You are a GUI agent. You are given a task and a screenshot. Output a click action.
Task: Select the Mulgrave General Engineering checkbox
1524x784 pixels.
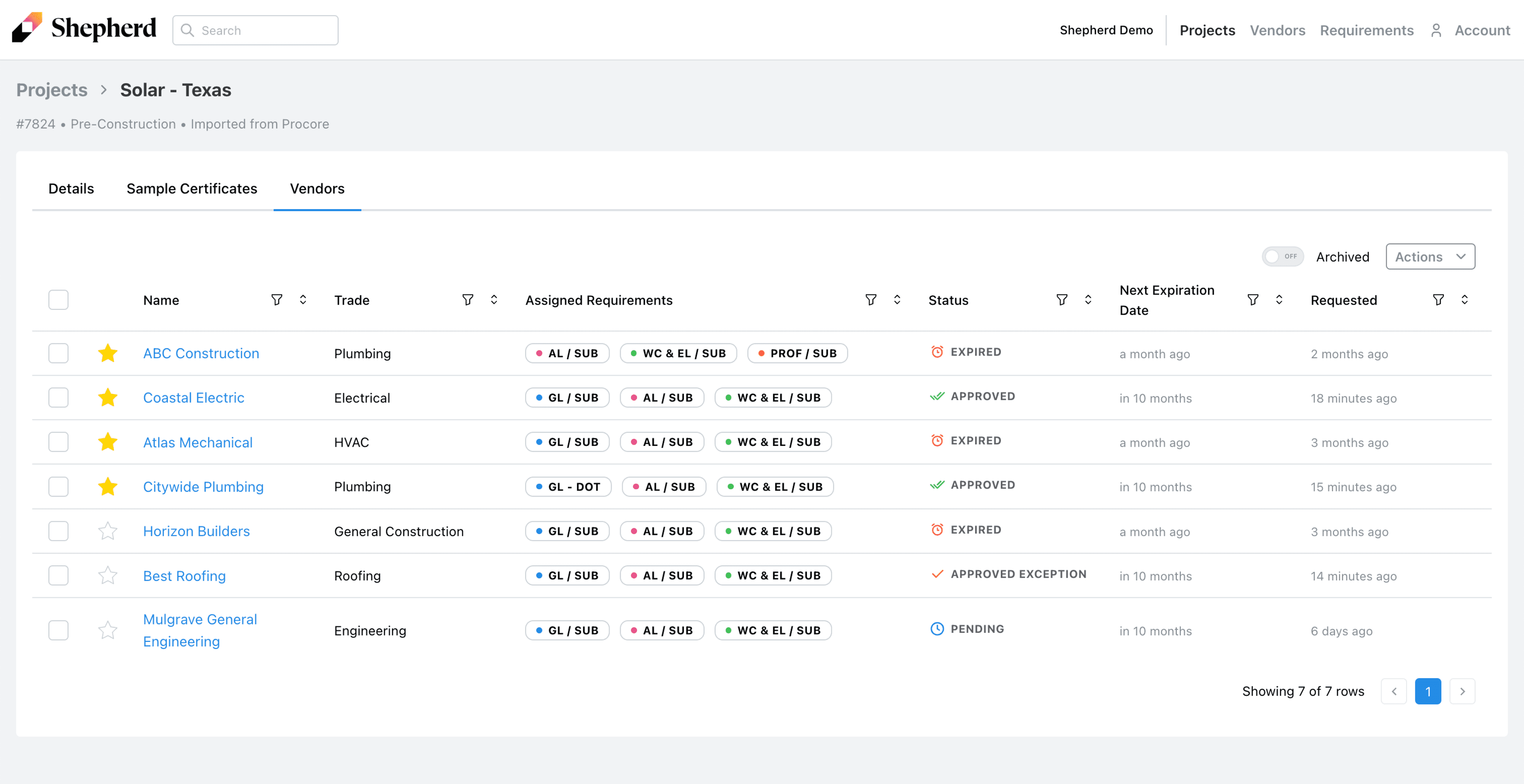pos(59,630)
